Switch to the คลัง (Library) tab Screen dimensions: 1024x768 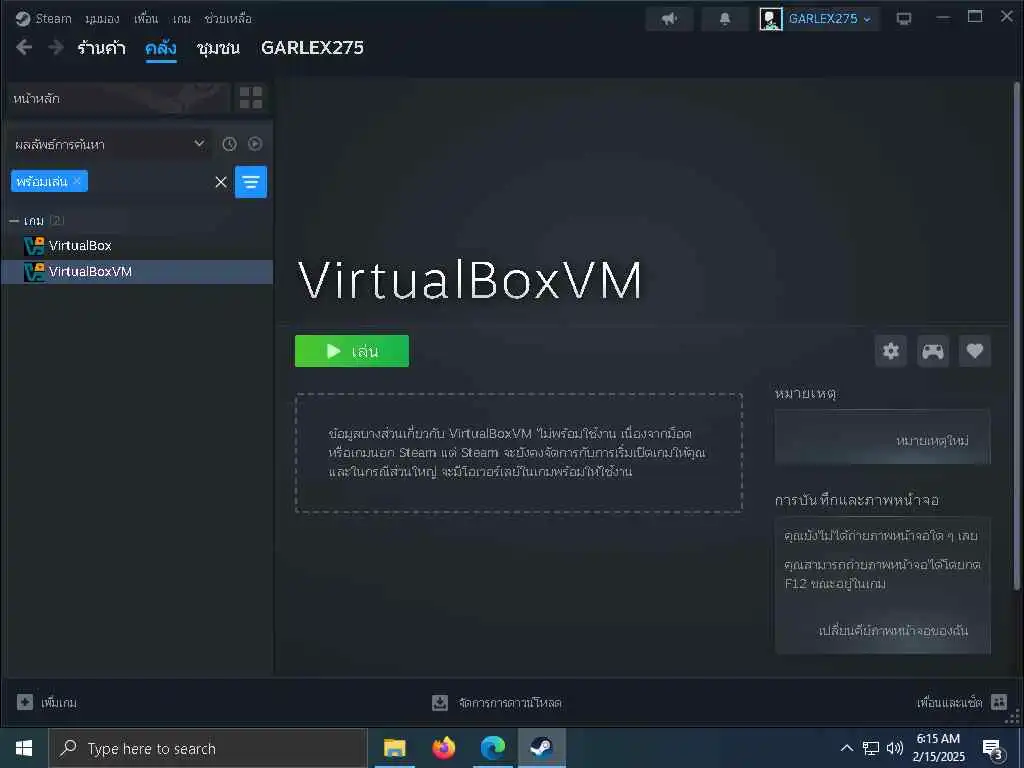pyautogui.click(x=161, y=48)
